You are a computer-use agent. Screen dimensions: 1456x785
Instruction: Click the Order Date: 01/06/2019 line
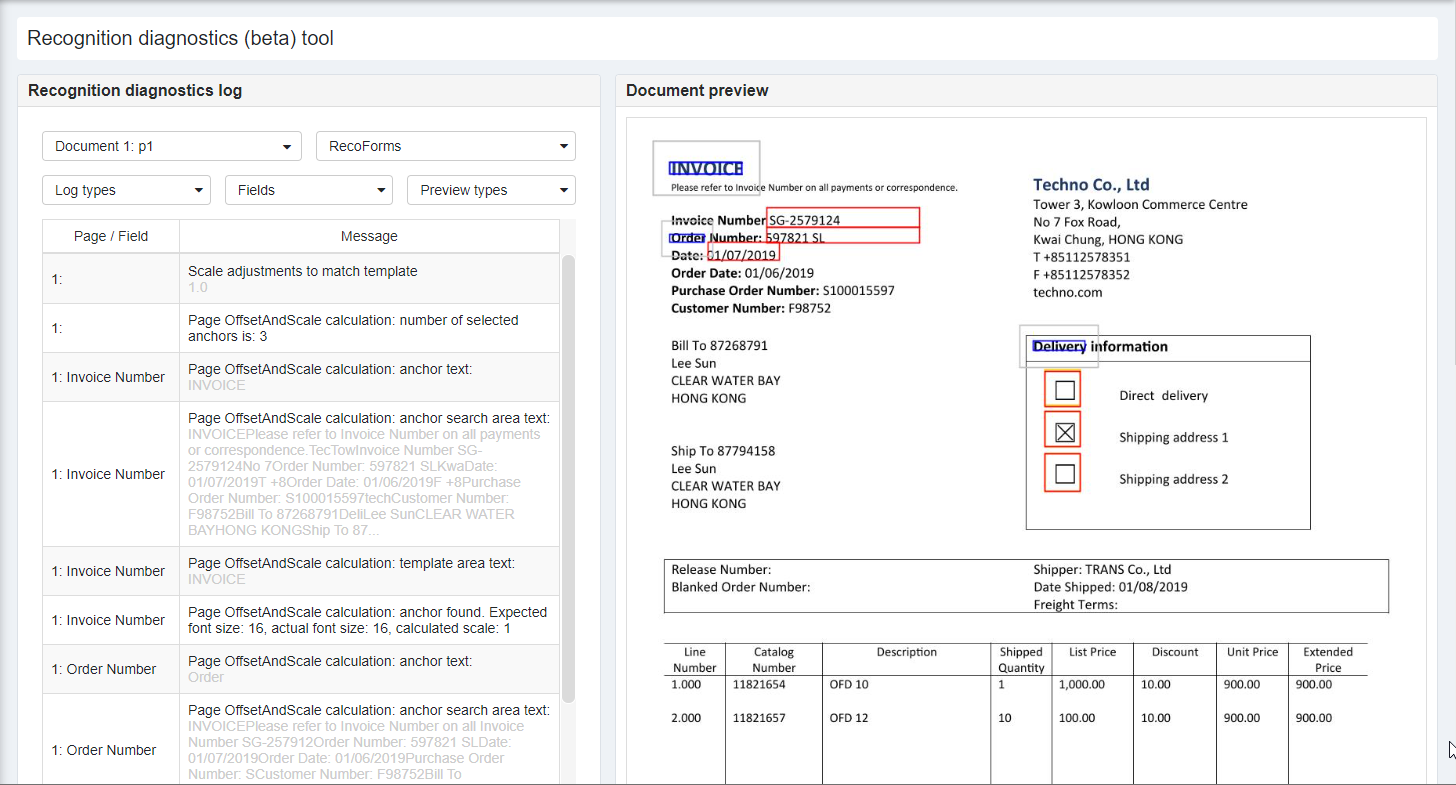coord(742,273)
